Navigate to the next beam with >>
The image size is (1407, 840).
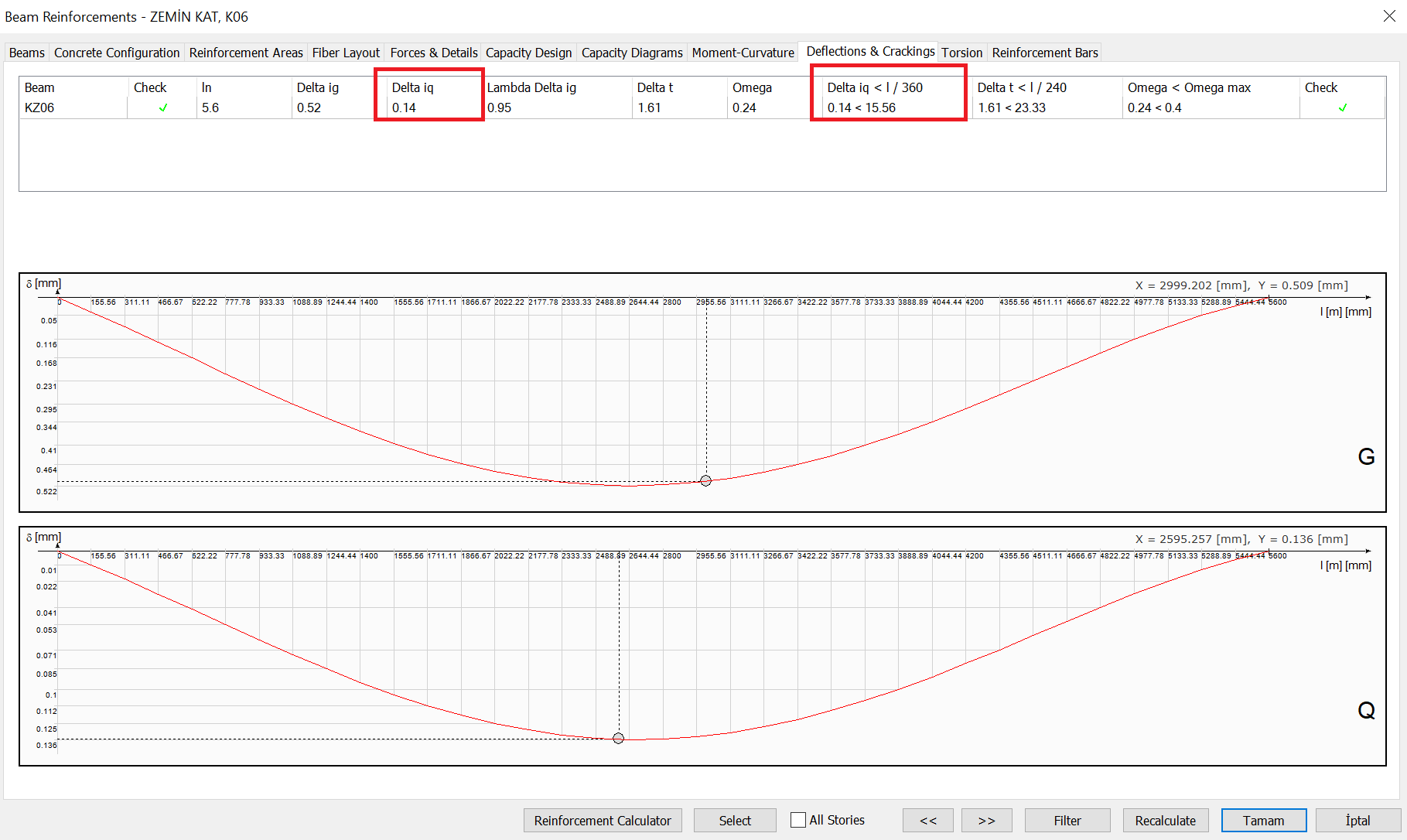tap(986, 820)
